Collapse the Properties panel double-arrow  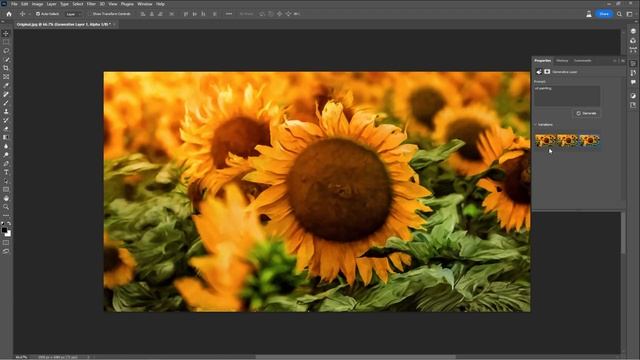tap(615, 60)
